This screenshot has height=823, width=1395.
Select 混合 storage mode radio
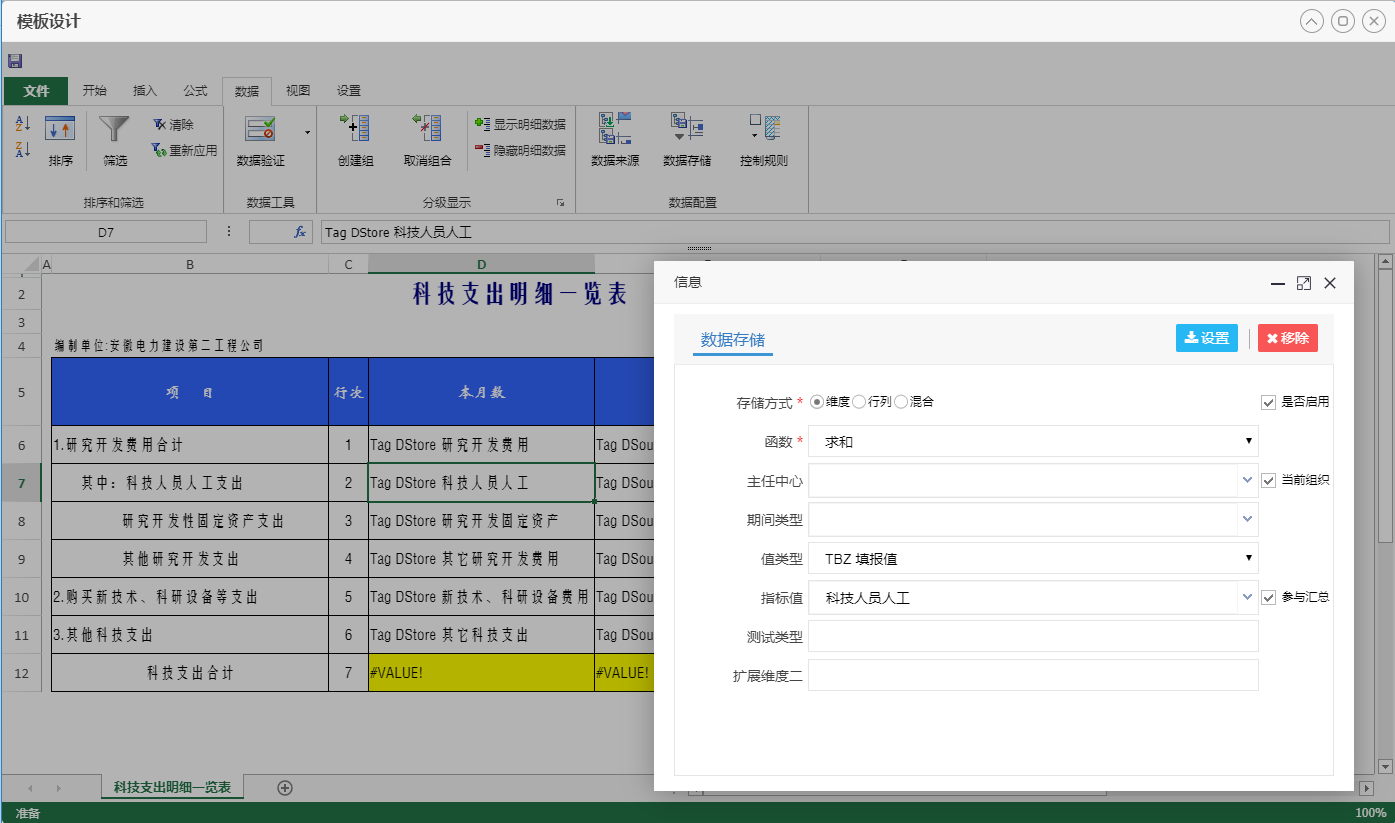pos(901,401)
